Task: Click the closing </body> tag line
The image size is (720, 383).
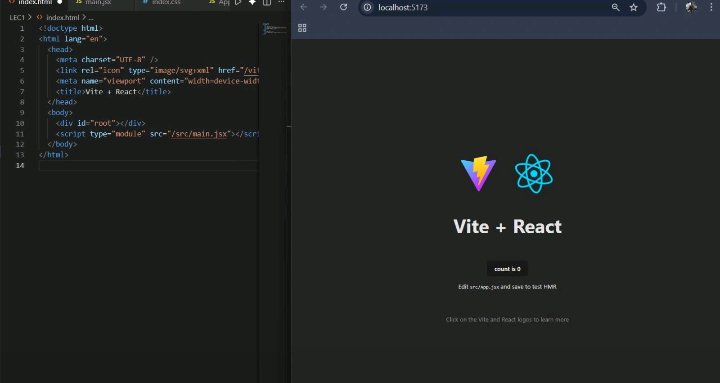Action: (62, 144)
